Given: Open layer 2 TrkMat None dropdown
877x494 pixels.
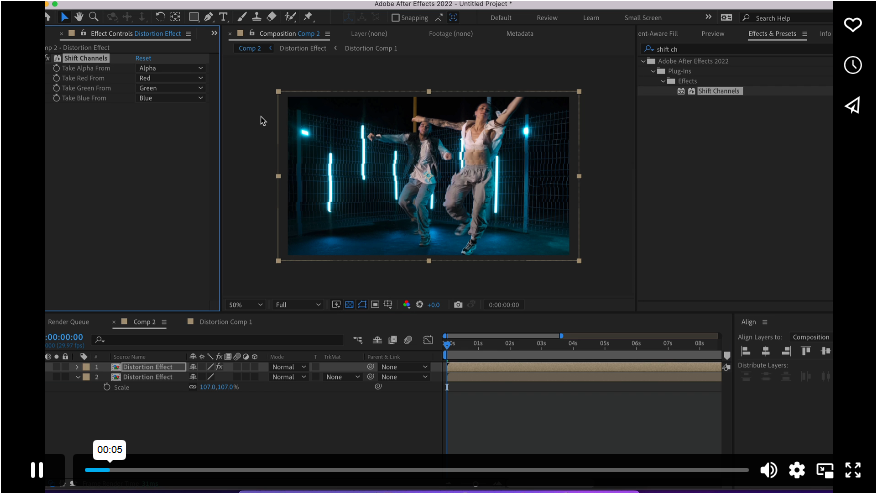Looking at the screenshot, I should pos(343,377).
